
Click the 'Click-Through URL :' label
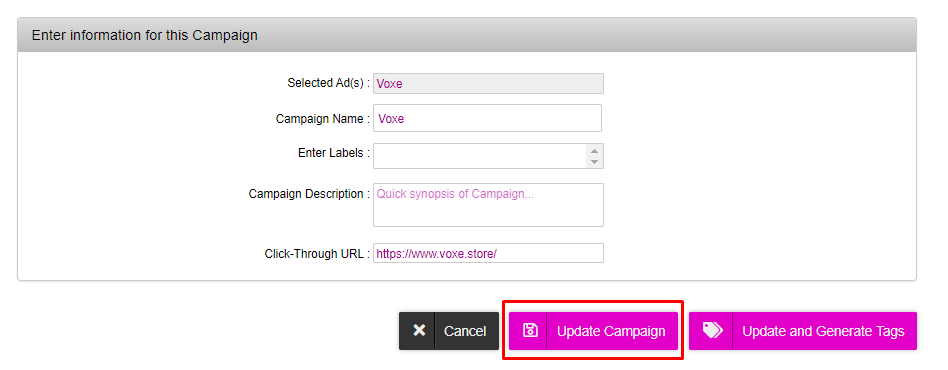pyautogui.click(x=317, y=254)
